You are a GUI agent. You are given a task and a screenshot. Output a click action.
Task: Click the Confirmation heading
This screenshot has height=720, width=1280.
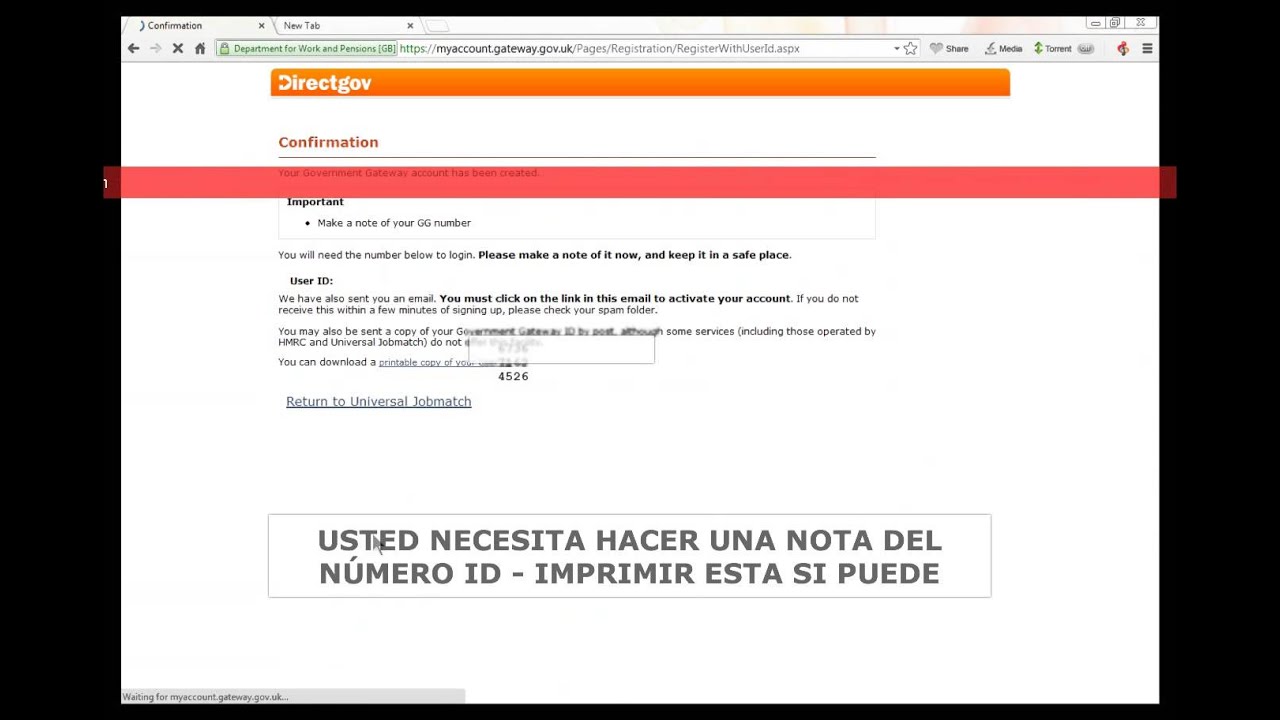coord(328,142)
